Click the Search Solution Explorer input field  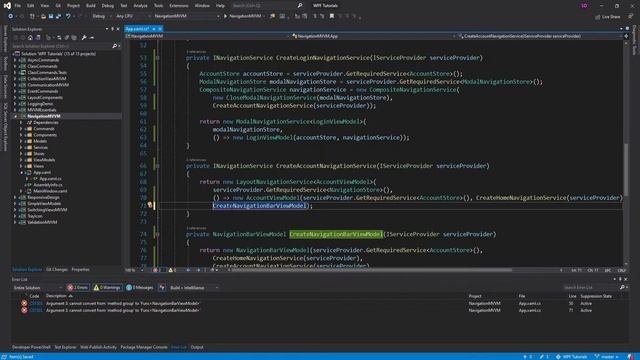(x=61, y=46)
